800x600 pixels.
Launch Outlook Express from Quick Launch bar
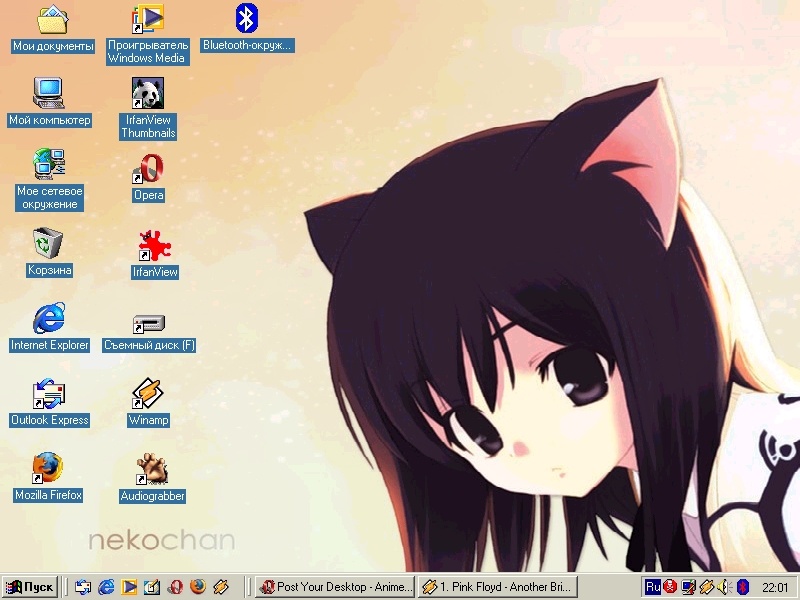pos(83,587)
